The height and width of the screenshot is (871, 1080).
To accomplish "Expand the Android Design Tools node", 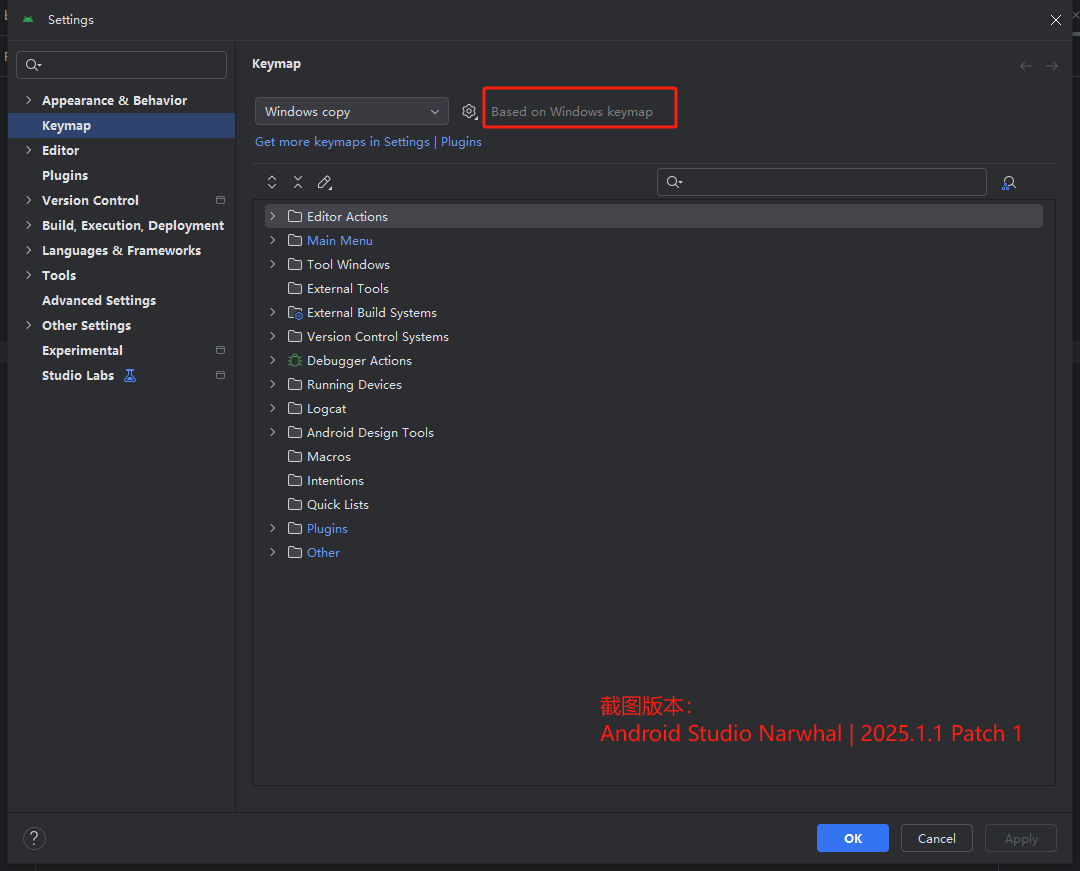I will pyautogui.click(x=273, y=432).
